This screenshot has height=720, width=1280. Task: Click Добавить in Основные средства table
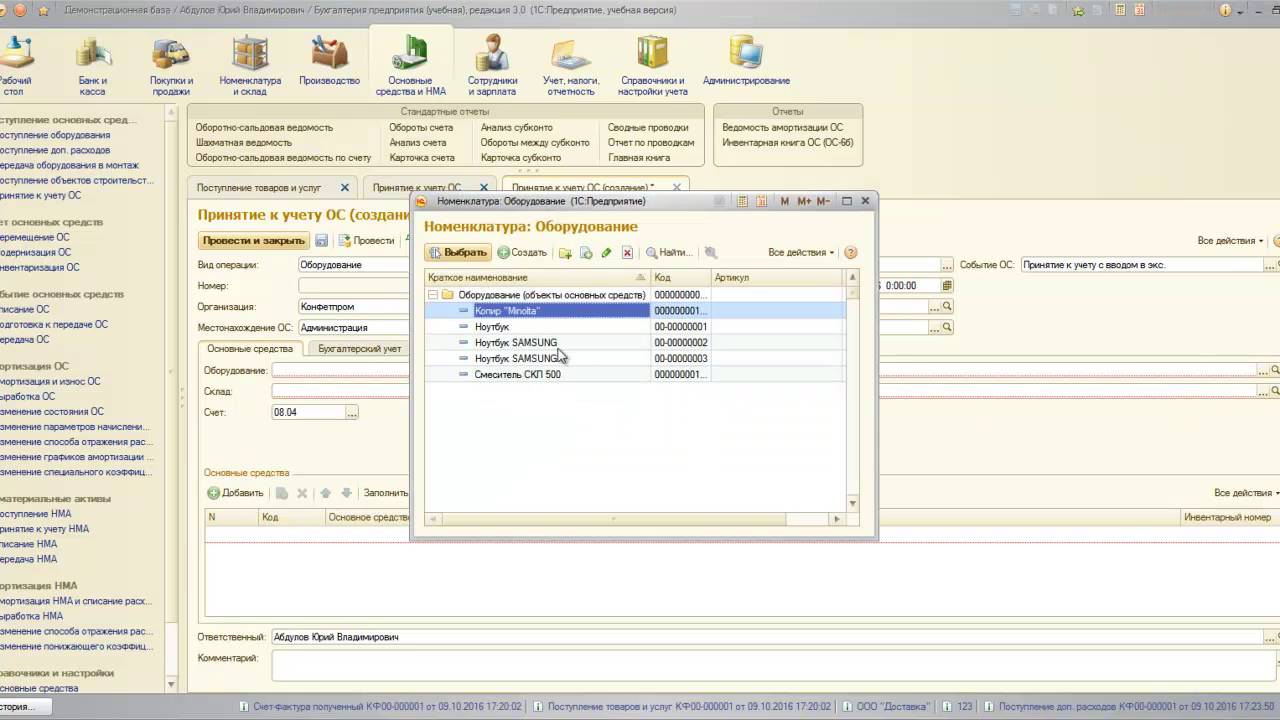(235, 493)
